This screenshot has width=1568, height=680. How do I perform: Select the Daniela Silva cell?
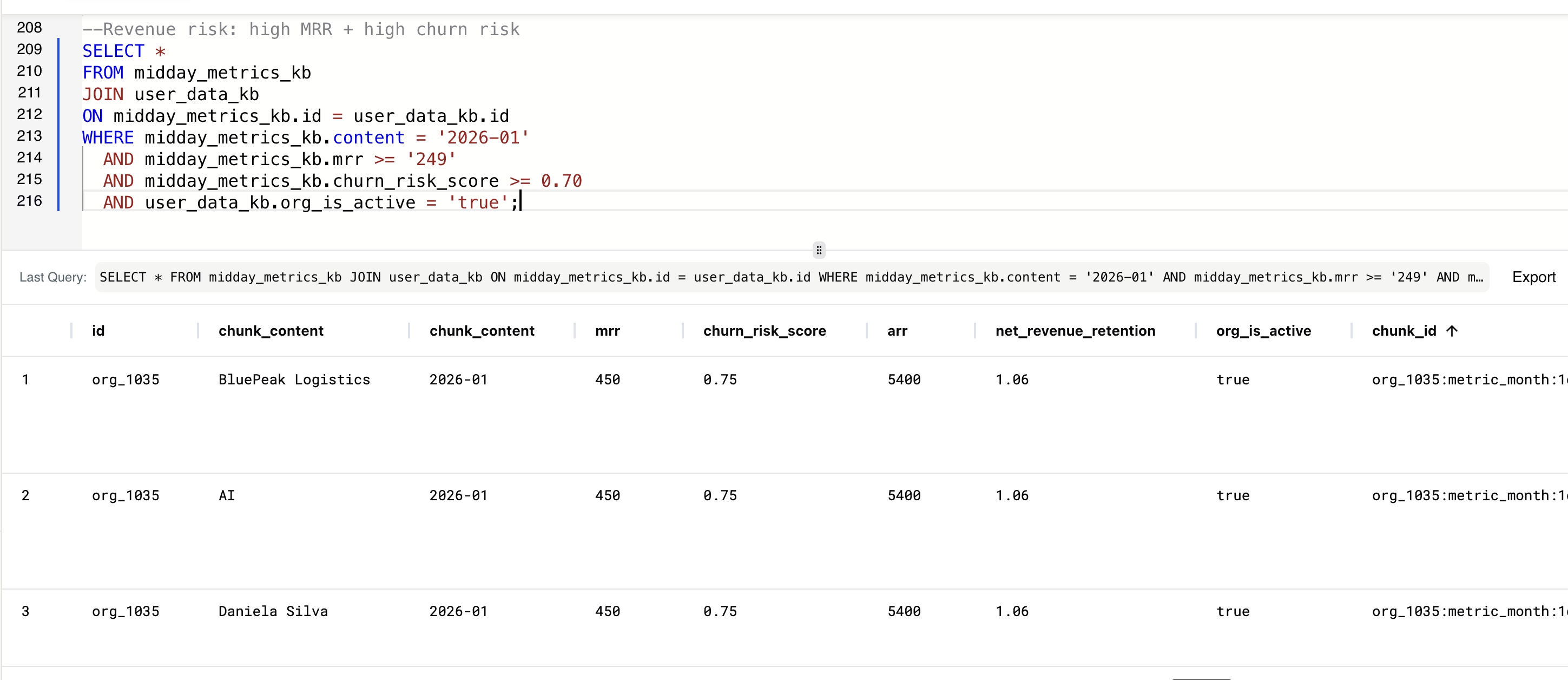tap(273, 611)
